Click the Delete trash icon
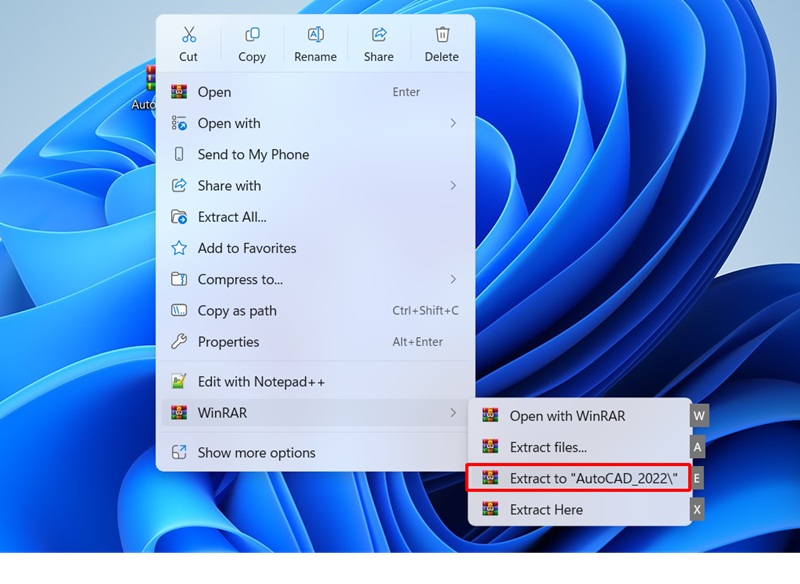The height and width of the screenshot is (584, 800). 441,36
